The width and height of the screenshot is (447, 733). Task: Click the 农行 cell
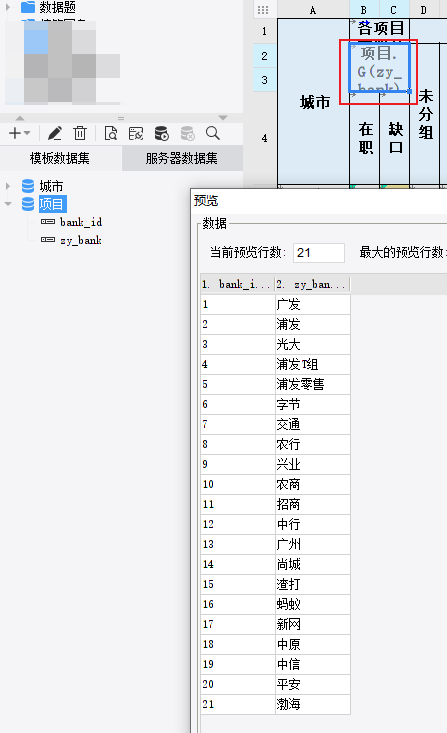[313, 444]
